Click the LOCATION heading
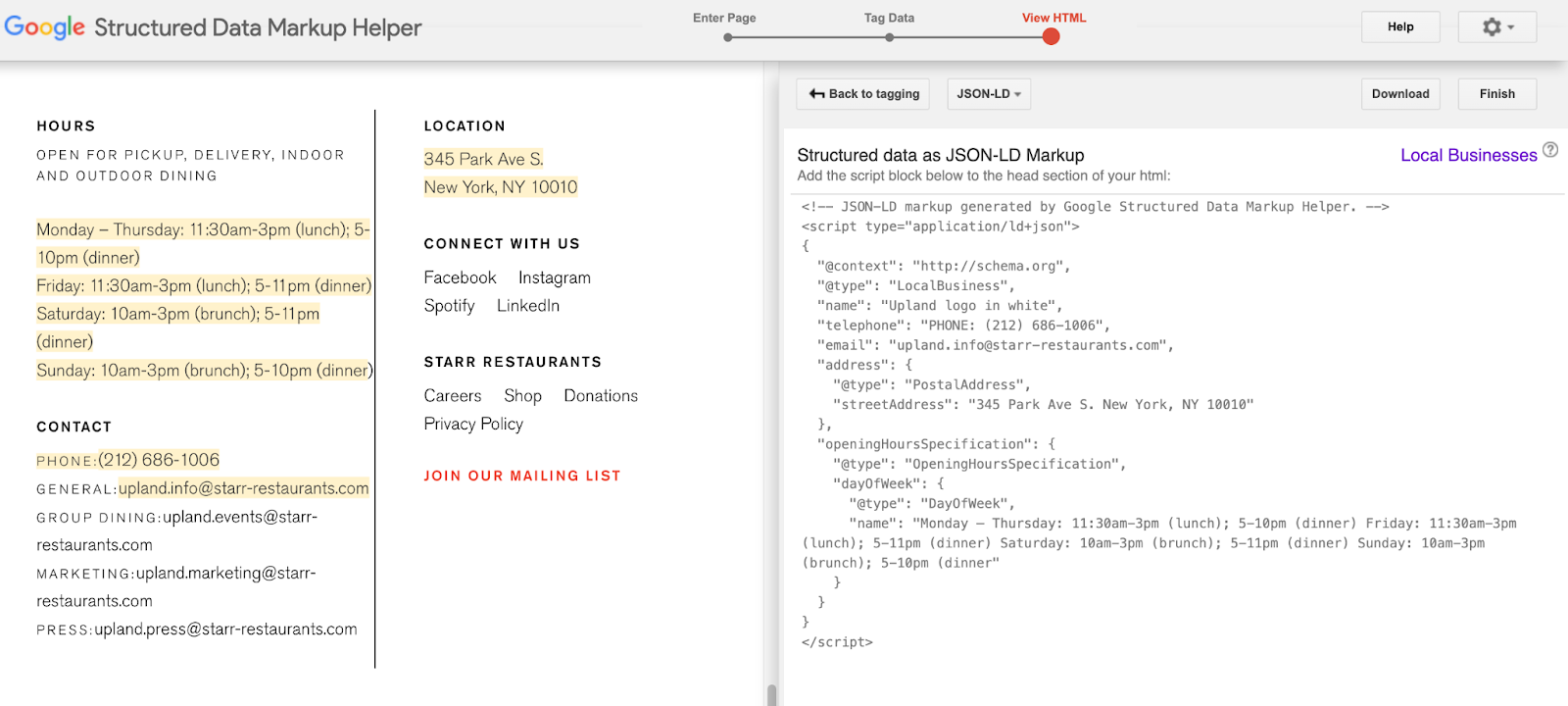The height and width of the screenshot is (706, 1568). 465,126
